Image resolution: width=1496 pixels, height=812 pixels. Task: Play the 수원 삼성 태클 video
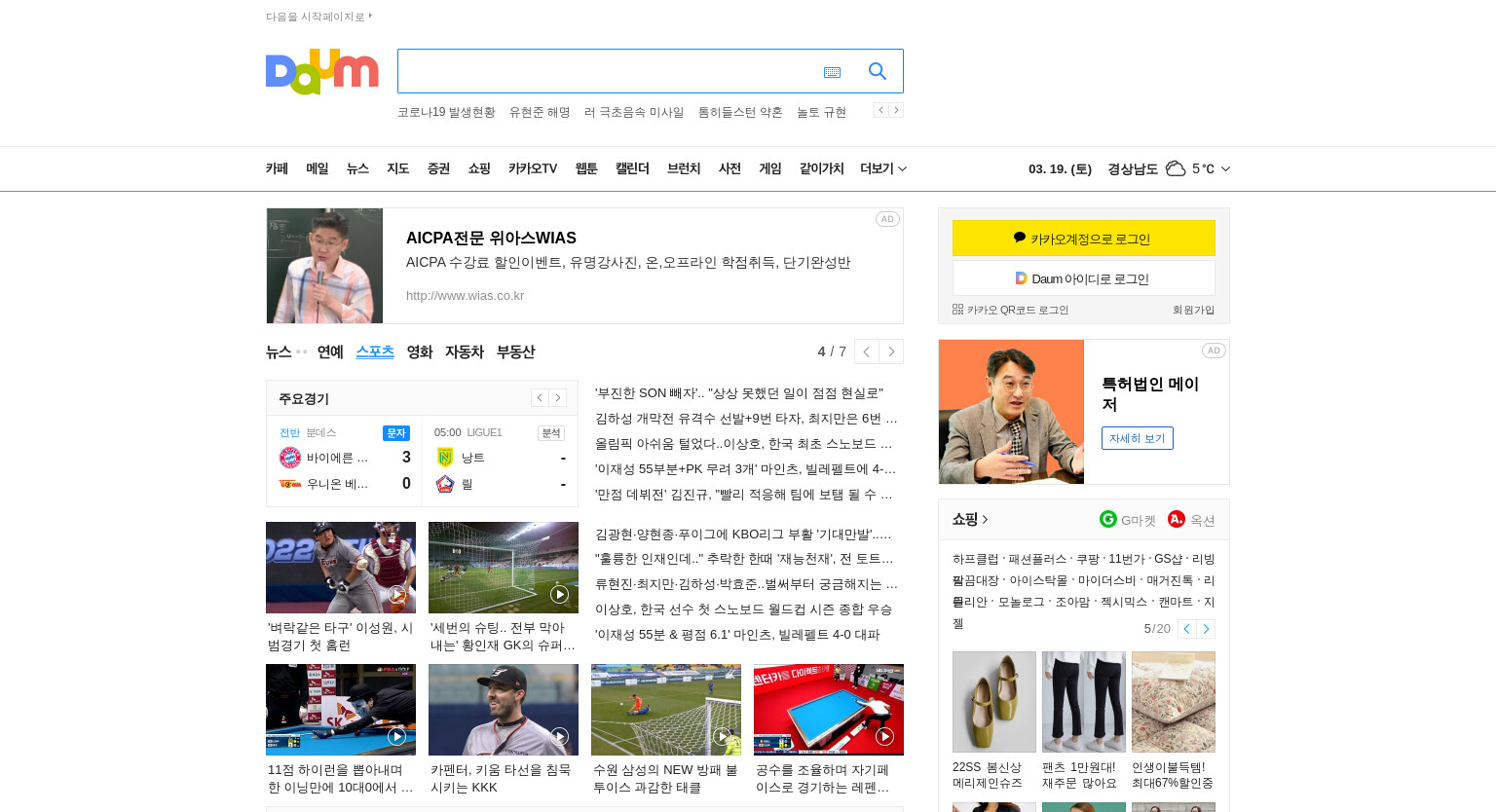722,736
